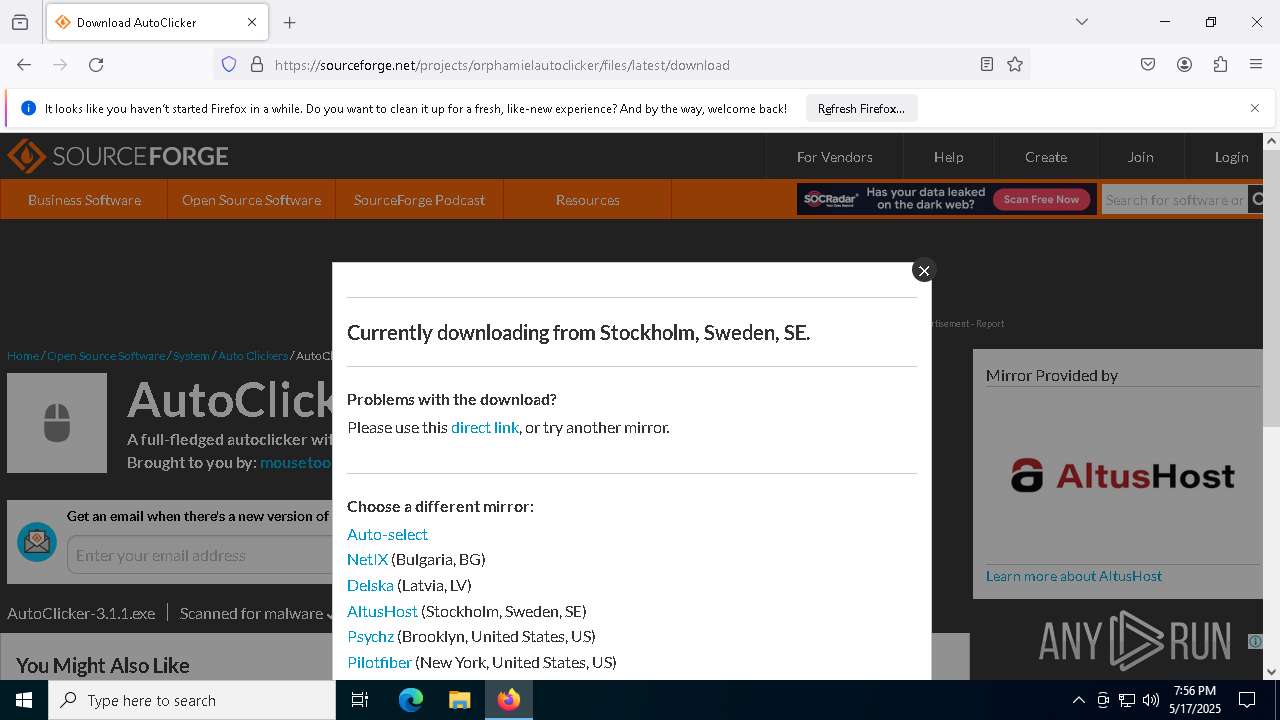Viewport: 1280px width, 720px height.
Task: Select Delska Latvia mirror
Action: (x=370, y=585)
